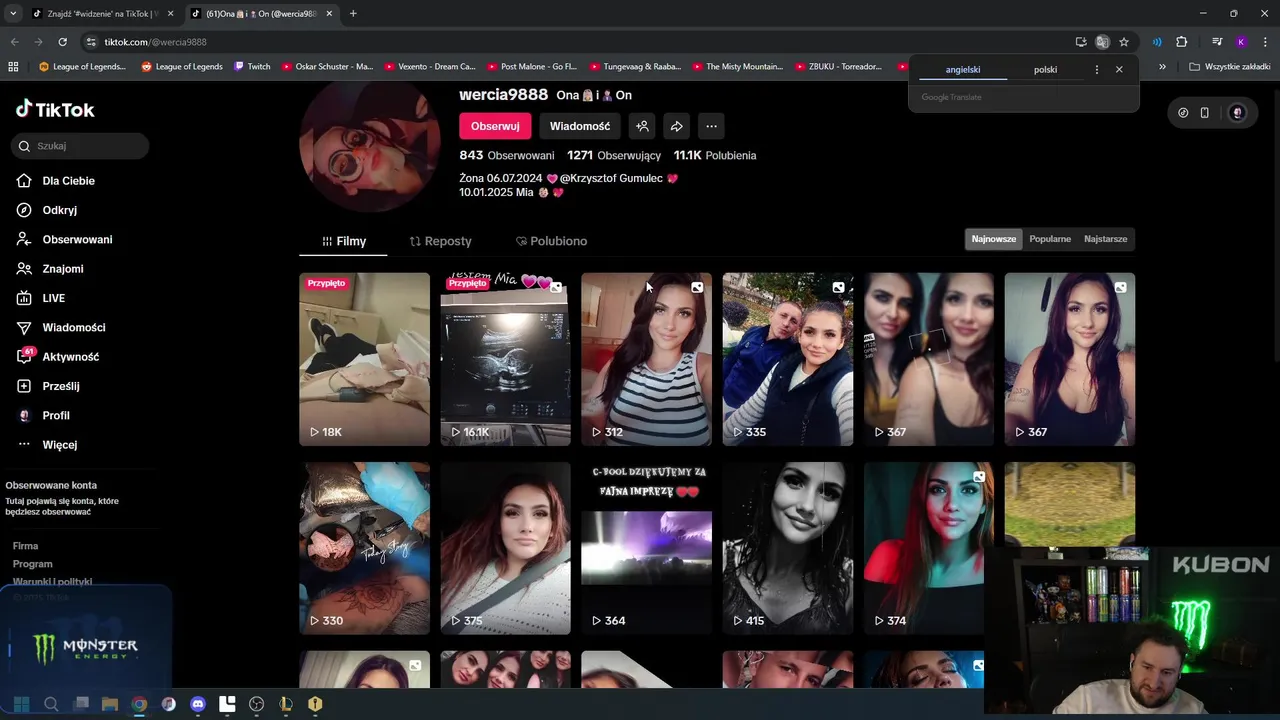
Task: Open ultrasound video with 16.1K views
Action: pyautogui.click(x=505, y=359)
